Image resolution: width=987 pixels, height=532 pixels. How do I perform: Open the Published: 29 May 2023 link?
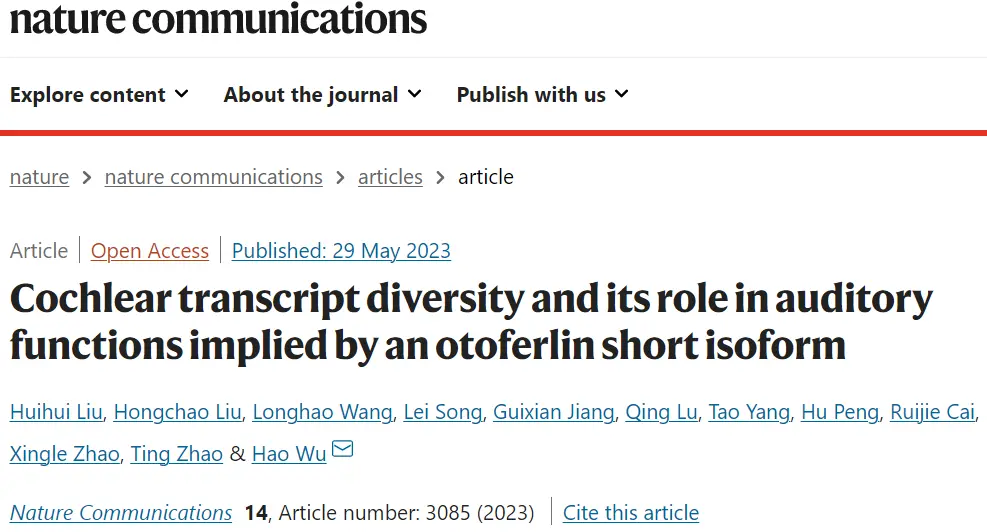click(341, 250)
